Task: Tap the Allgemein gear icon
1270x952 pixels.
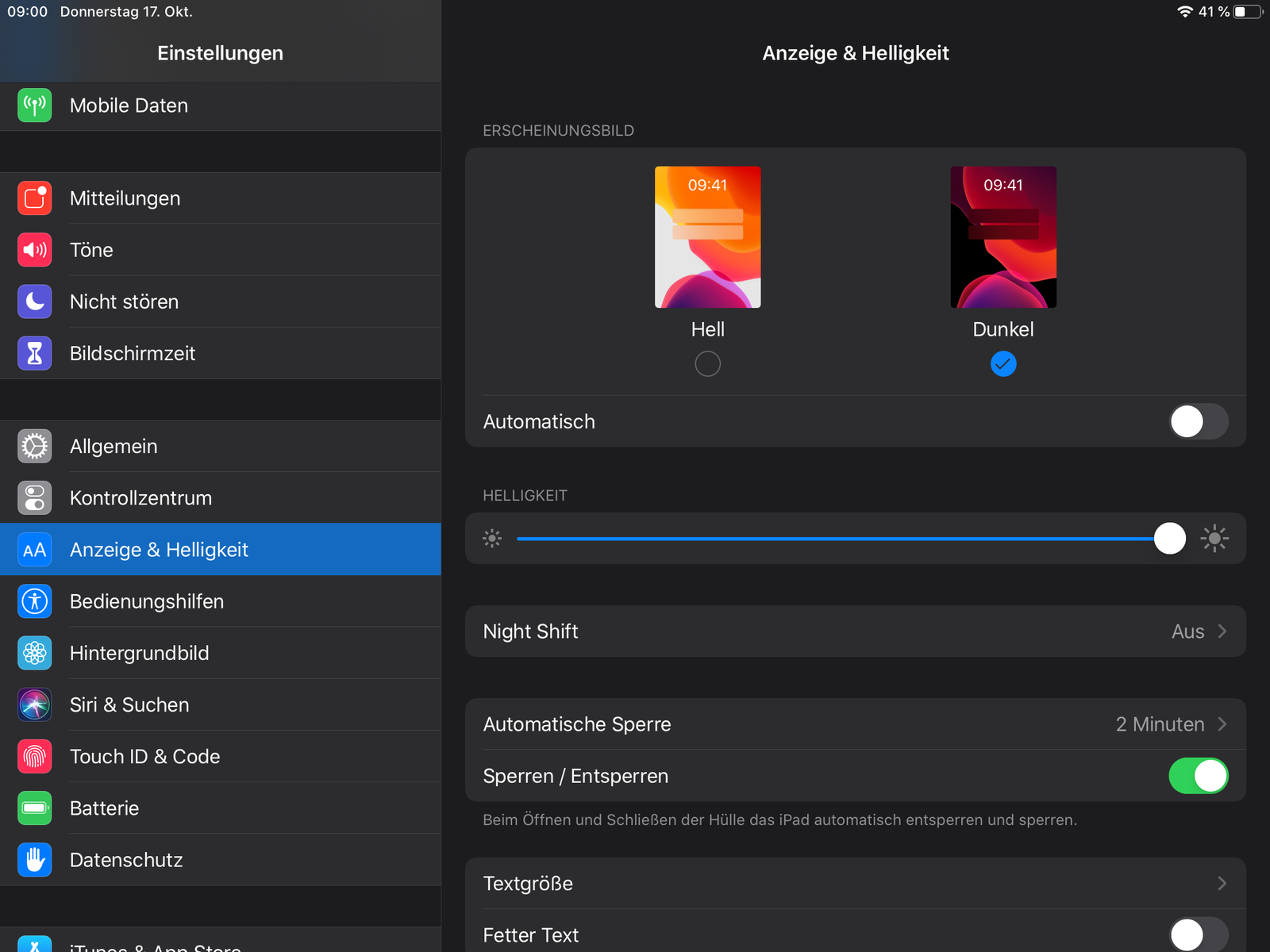Action: click(x=35, y=446)
